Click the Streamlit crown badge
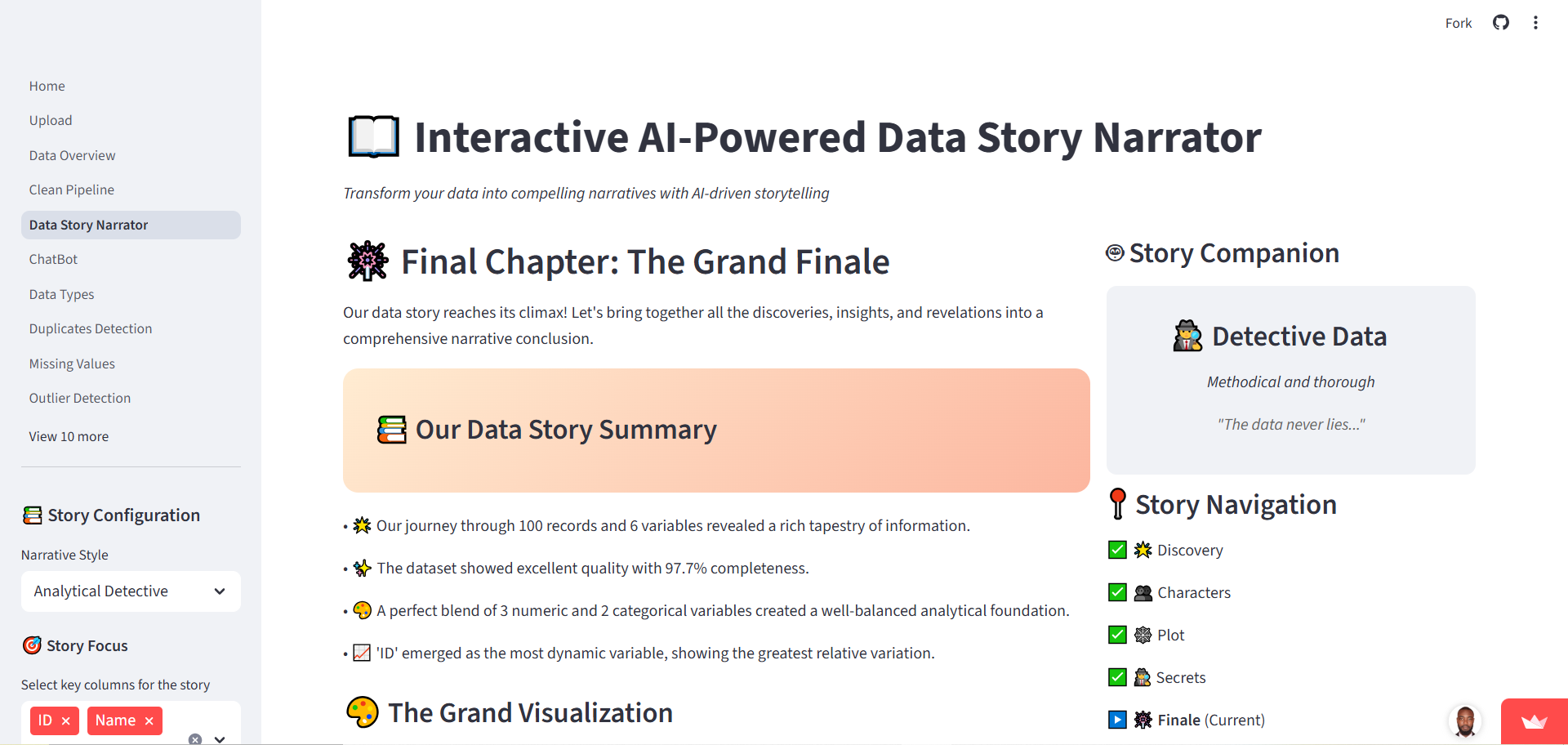The width and height of the screenshot is (1568, 745). coord(1534,721)
